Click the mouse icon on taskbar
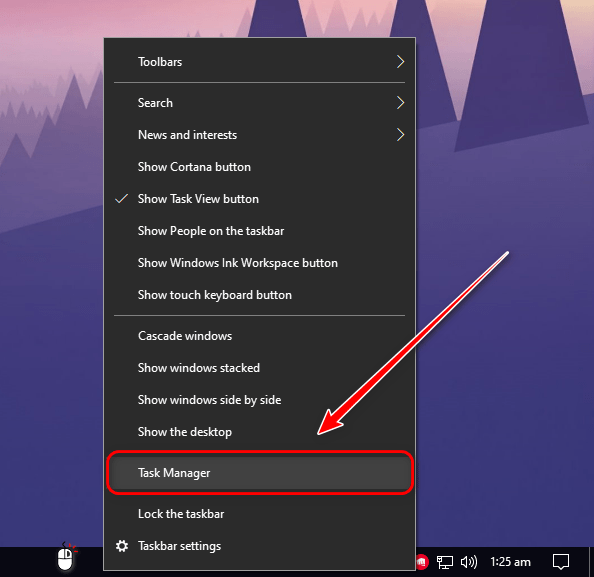 (66, 557)
